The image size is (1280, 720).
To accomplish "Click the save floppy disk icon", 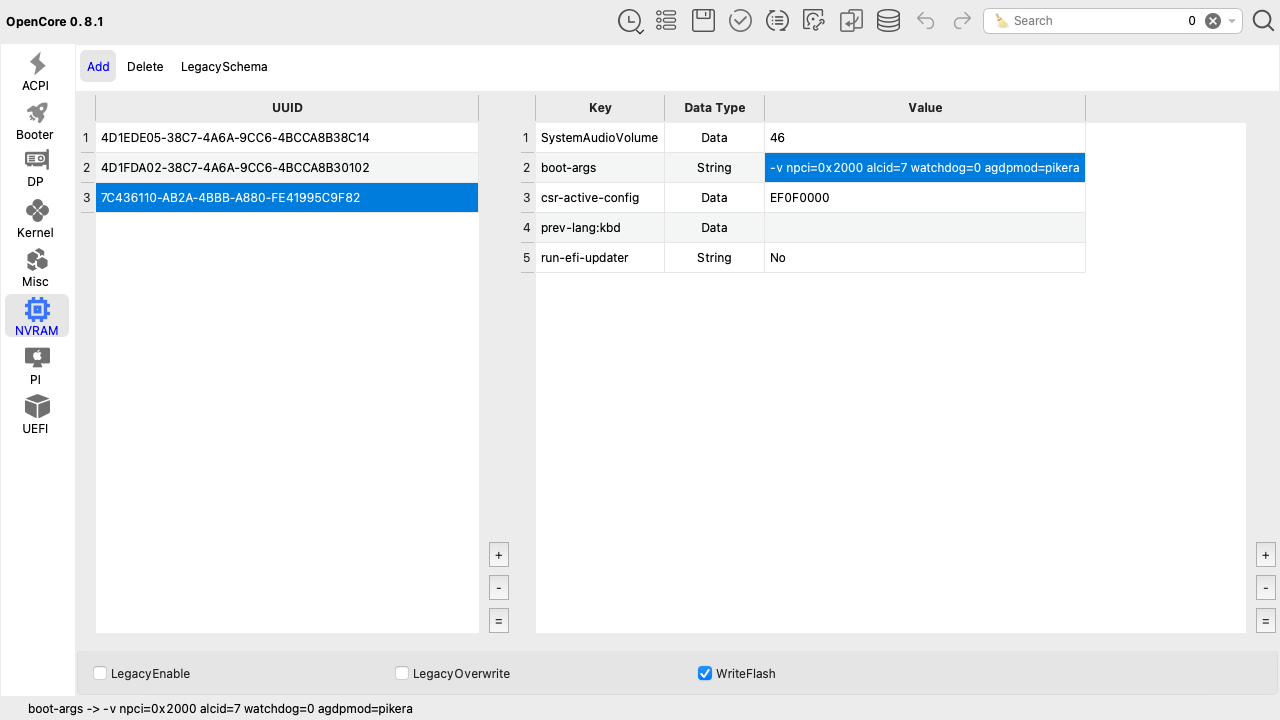I will pos(703,21).
